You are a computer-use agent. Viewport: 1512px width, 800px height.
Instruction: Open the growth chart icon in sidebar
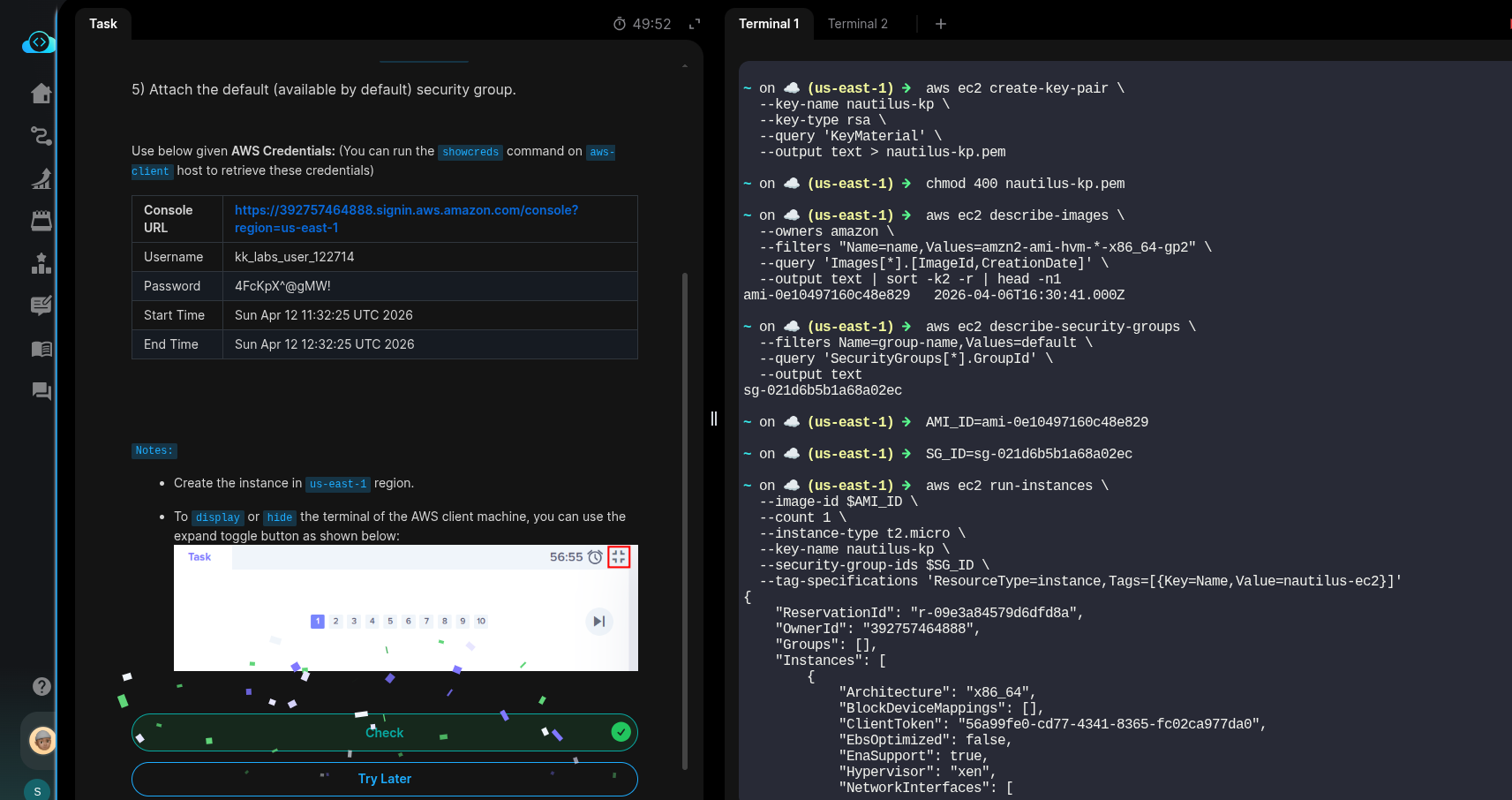click(x=41, y=178)
